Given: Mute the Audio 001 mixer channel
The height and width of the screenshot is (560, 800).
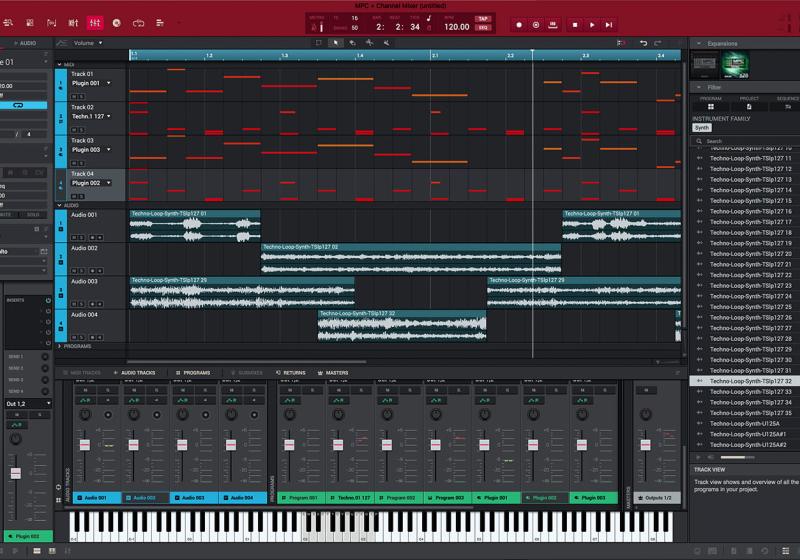Looking at the screenshot, I should pyautogui.click(x=84, y=389).
